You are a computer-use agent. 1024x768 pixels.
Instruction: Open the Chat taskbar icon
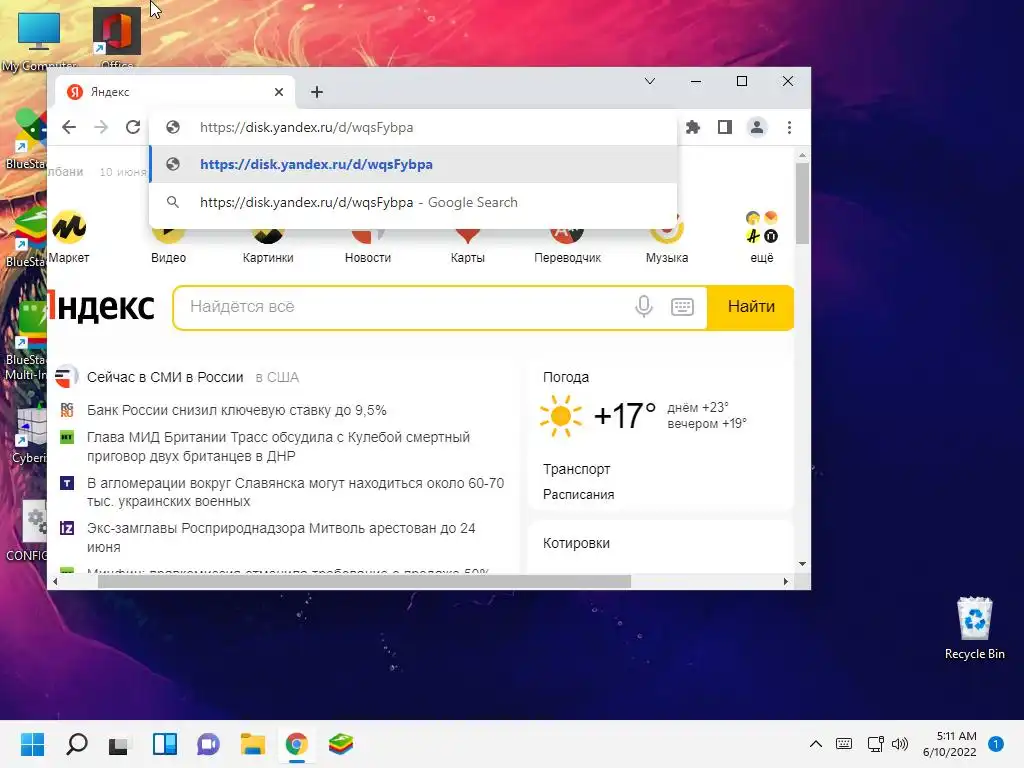pos(208,744)
